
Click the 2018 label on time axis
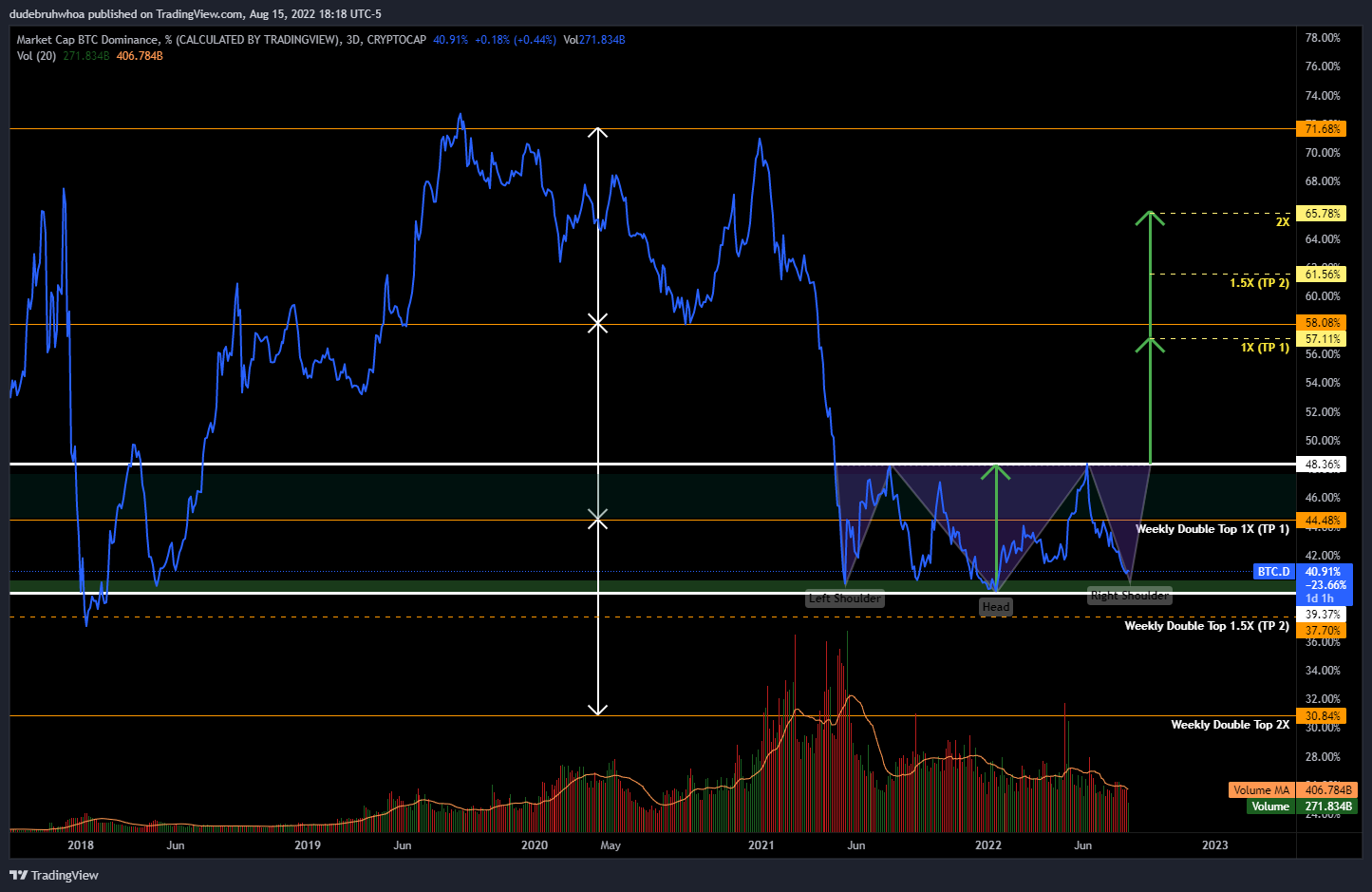(x=81, y=845)
